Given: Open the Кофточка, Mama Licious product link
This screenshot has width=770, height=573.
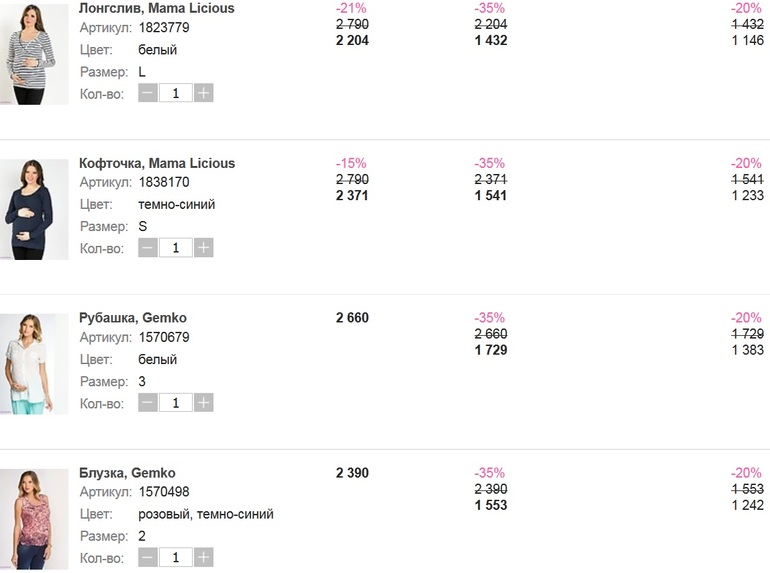Looking at the screenshot, I should coord(157,163).
